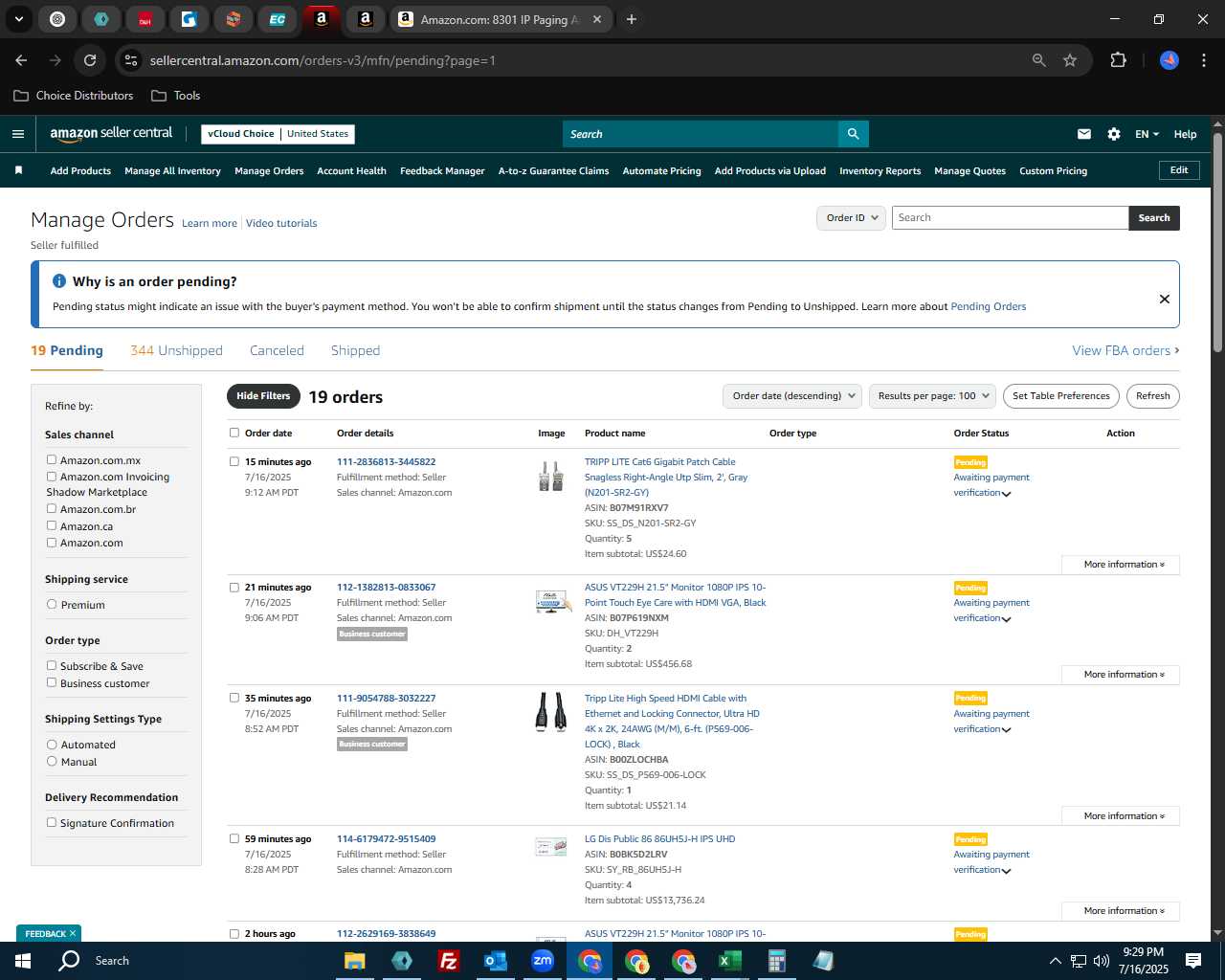
Task: Reload the page with the browser refresh icon
Action: click(x=90, y=60)
